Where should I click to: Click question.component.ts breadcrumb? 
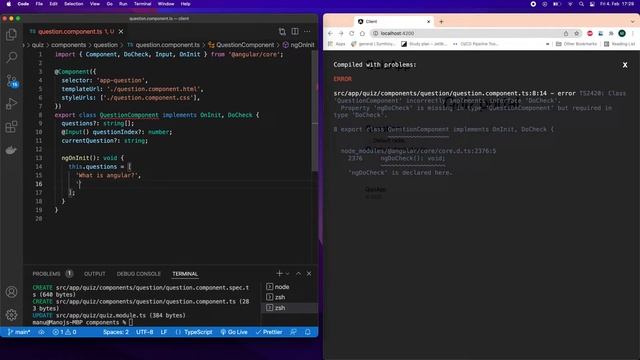click(168, 45)
